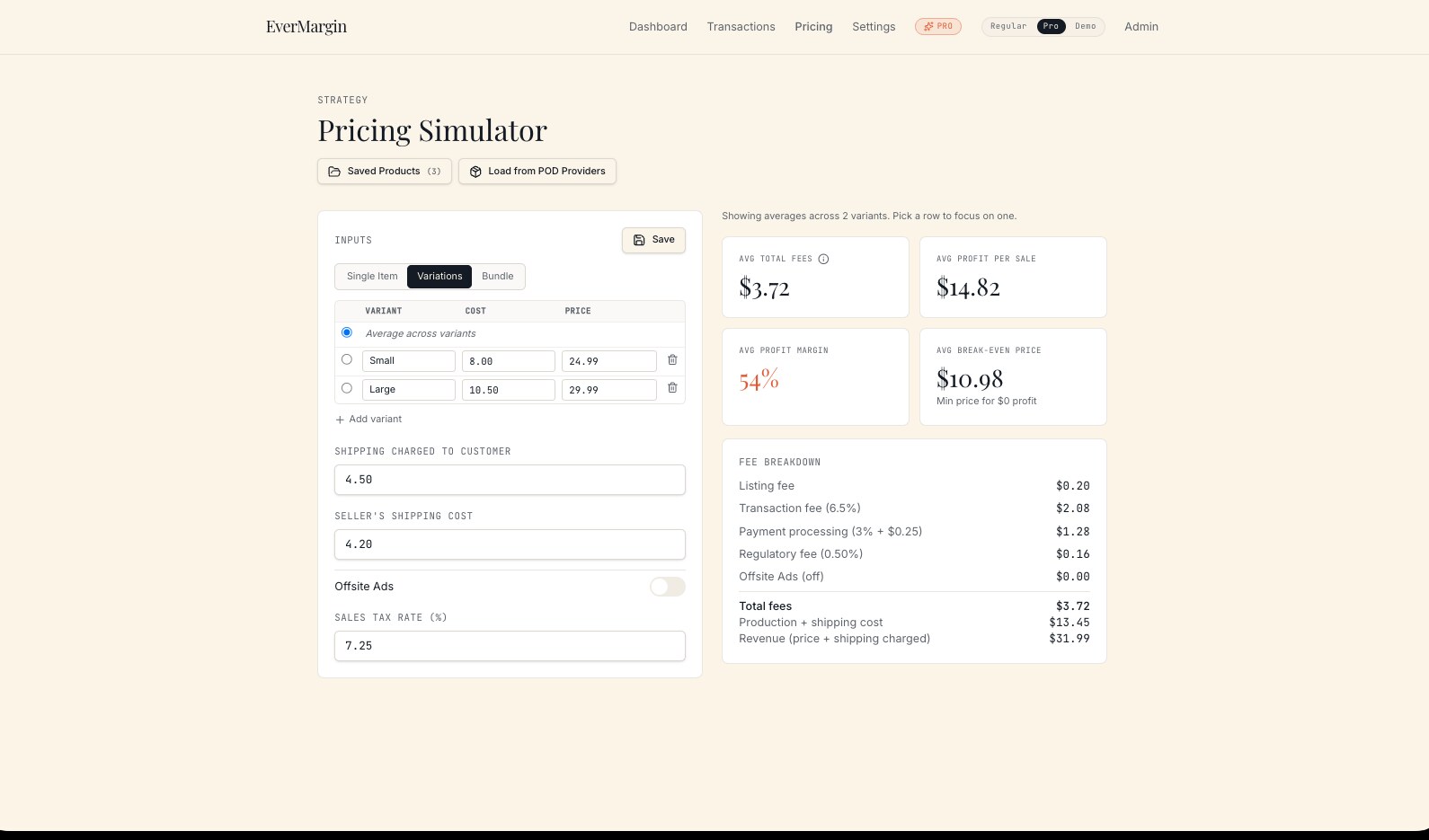The image size is (1429, 840).
Task: Click Regulatory fee (0.50%) row
Action: (x=914, y=554)
